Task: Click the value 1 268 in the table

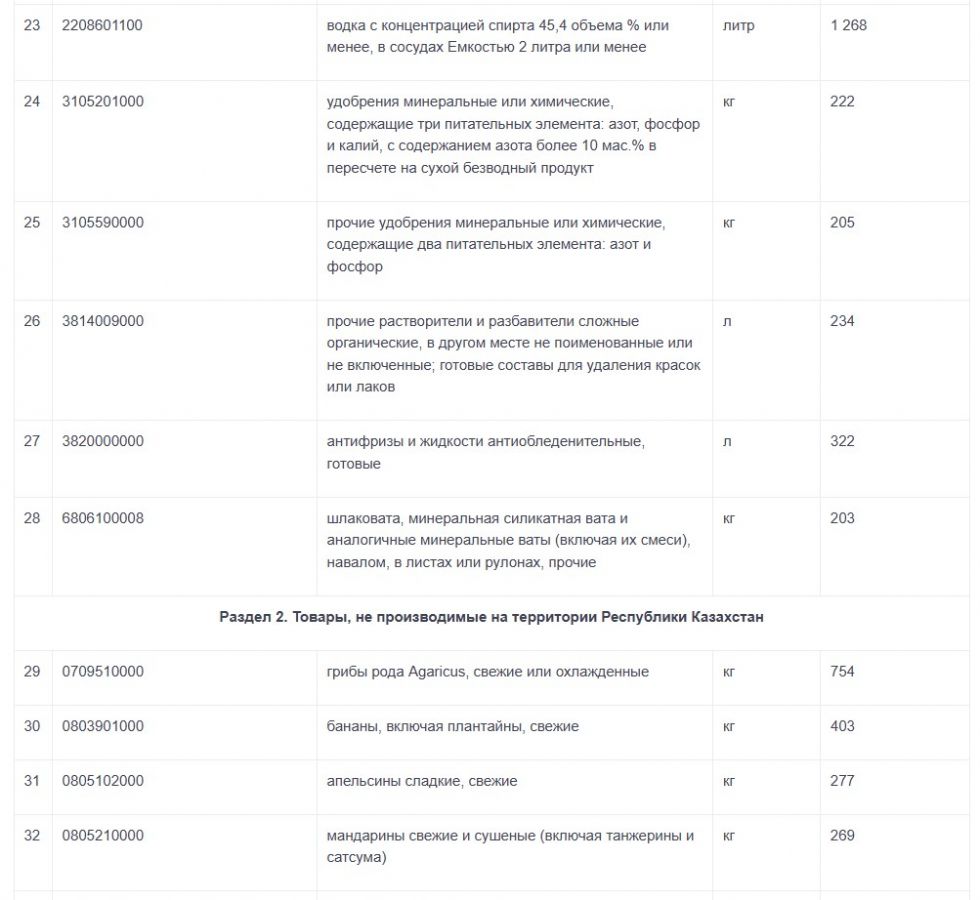Action: (848, 25)
